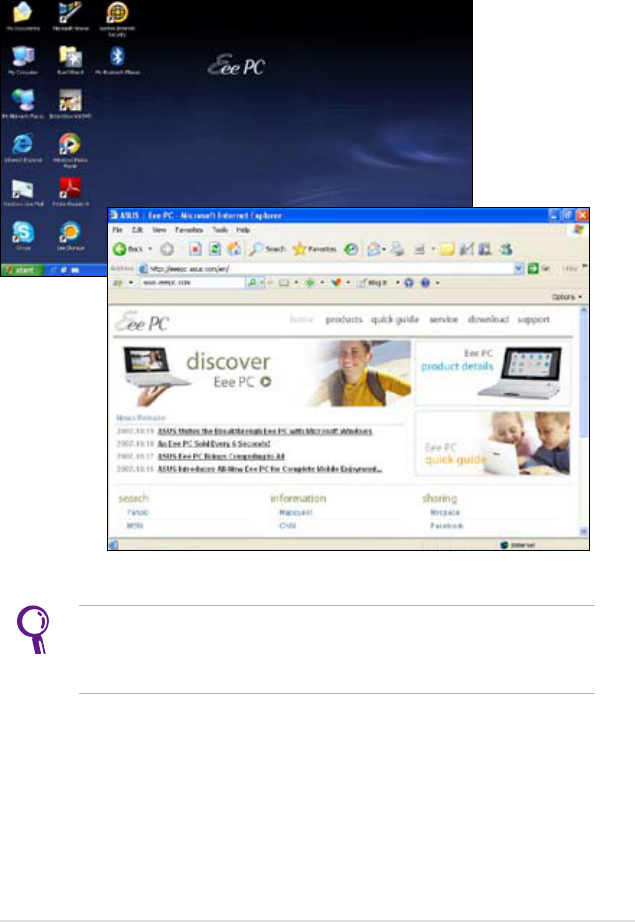Go to Home page in IE toolbar

tap(234, 249)
